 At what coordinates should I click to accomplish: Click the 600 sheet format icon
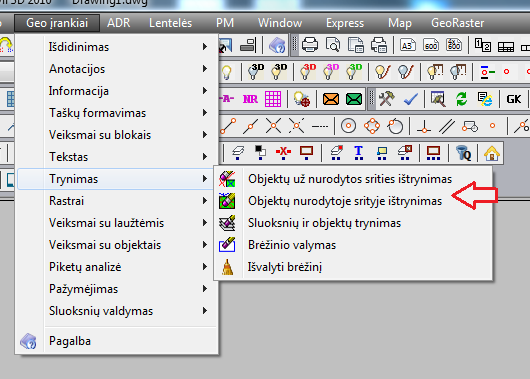pos(431,45)
